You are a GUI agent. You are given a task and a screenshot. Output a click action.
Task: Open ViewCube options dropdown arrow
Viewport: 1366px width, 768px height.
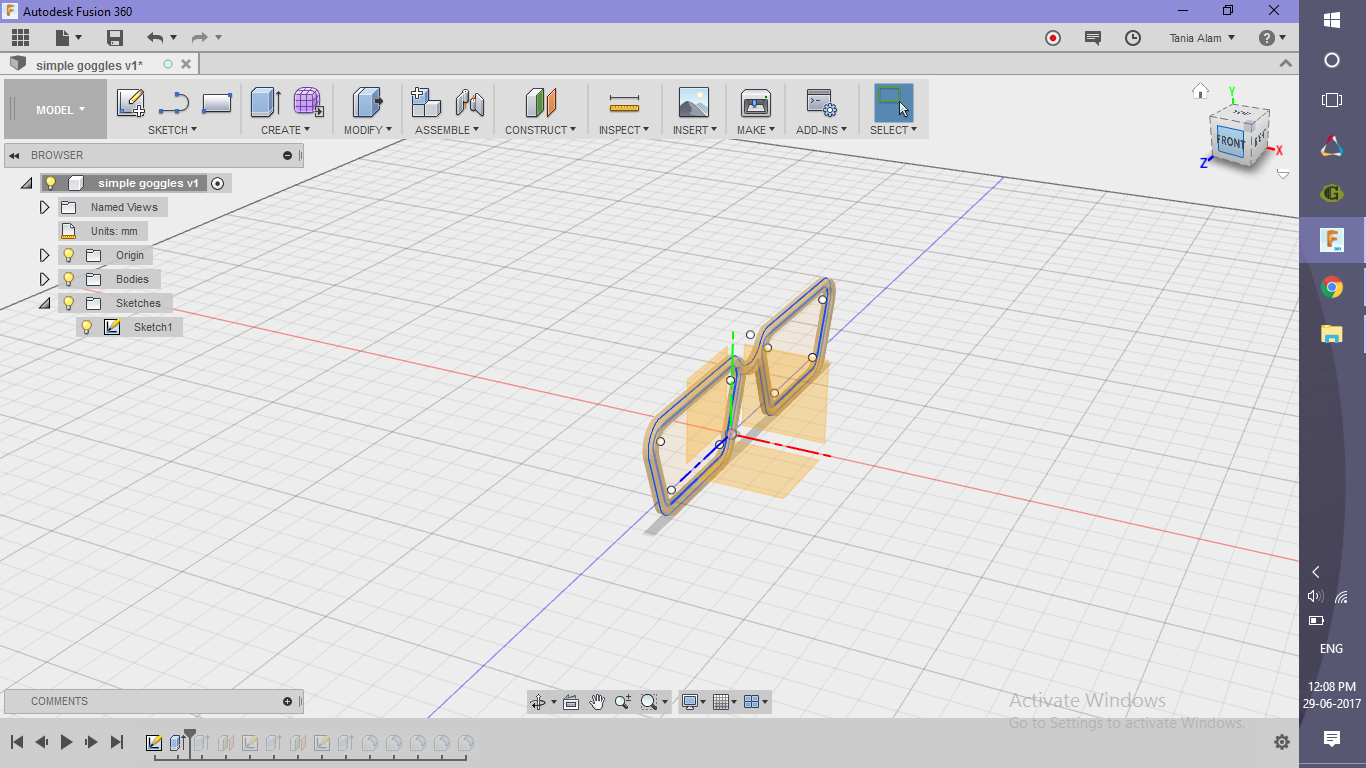point(1283,174)
